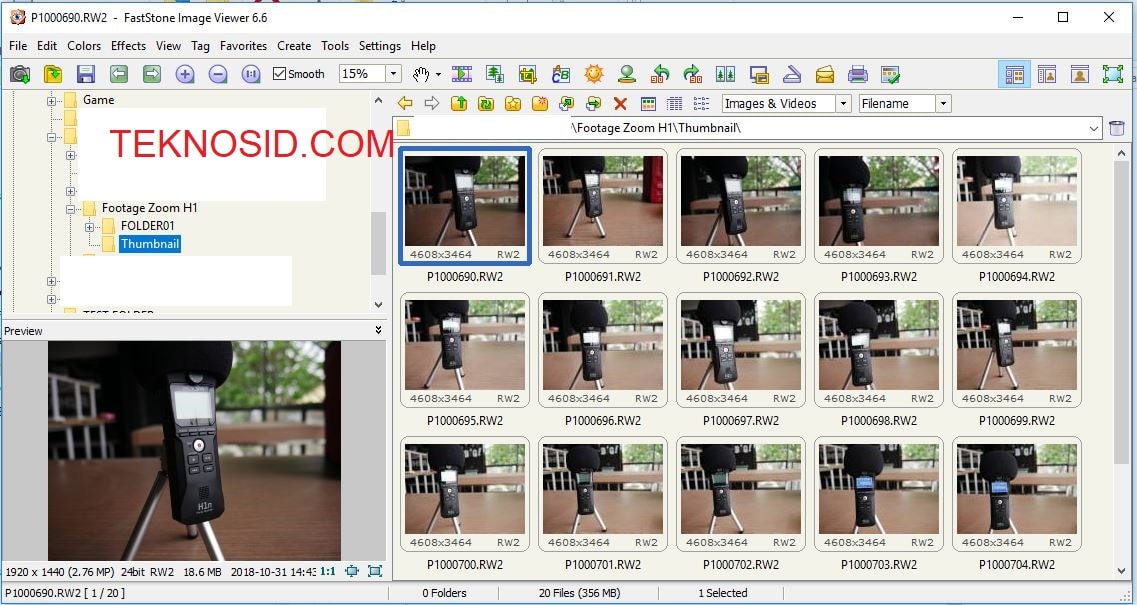
Task: Toggle 1:1 view in the preview status bar
Action: pyautogui.click(x=328, y=572)
